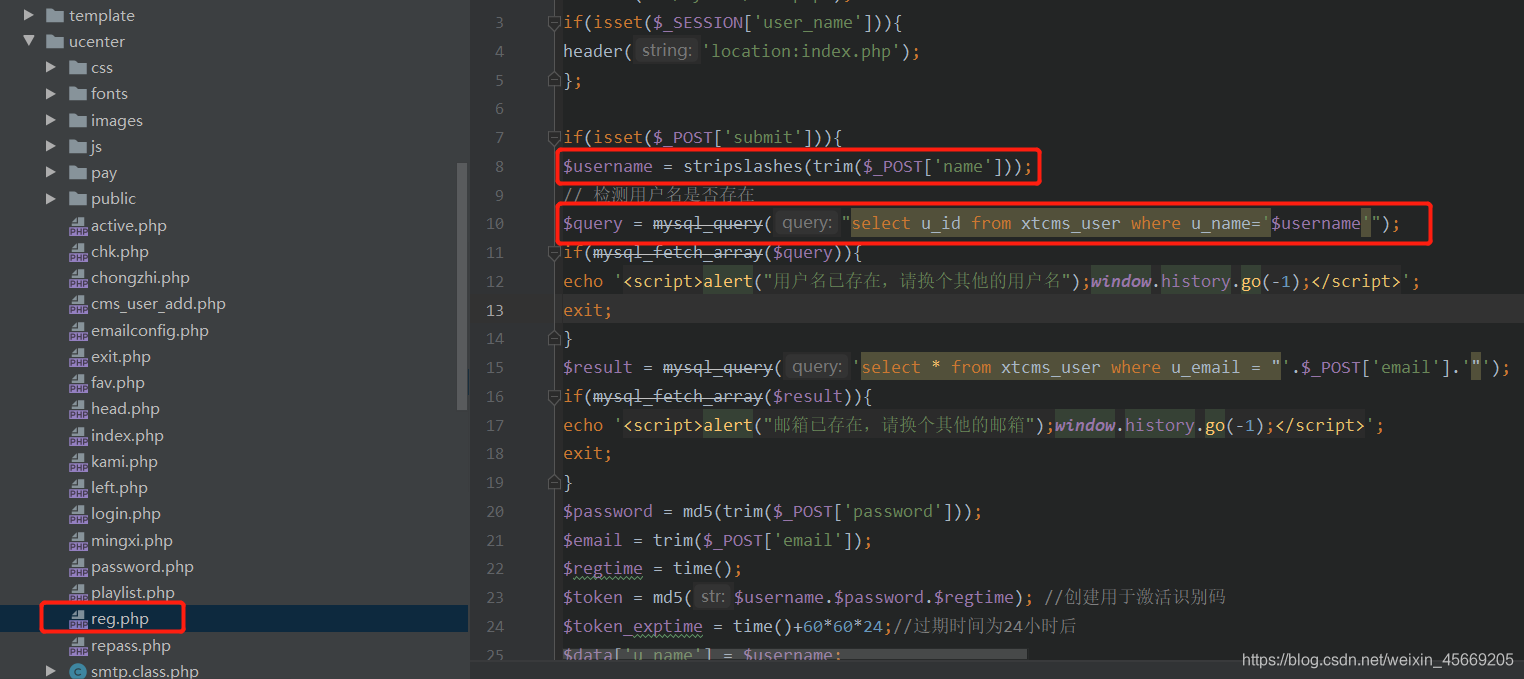The width and height of the screenshot is (1524, 679).
Task: Click the $username variable on line 8
Action: coord(608,166)
